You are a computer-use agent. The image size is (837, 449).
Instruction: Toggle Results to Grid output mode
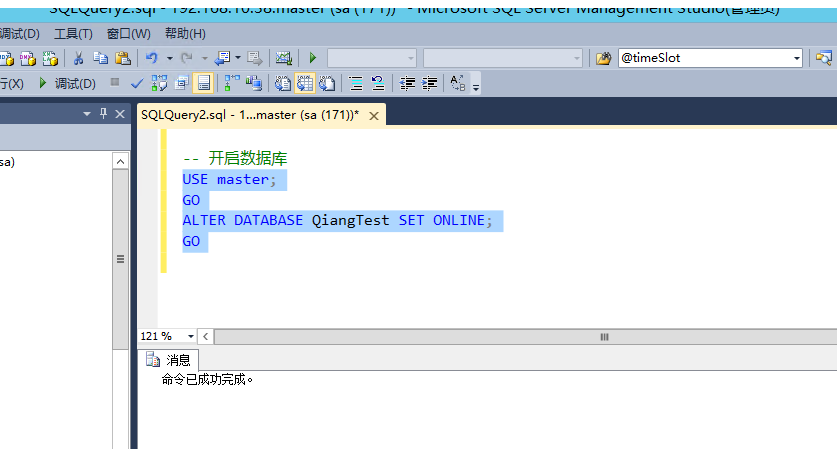pyautogui.click(x=304, y=83)
